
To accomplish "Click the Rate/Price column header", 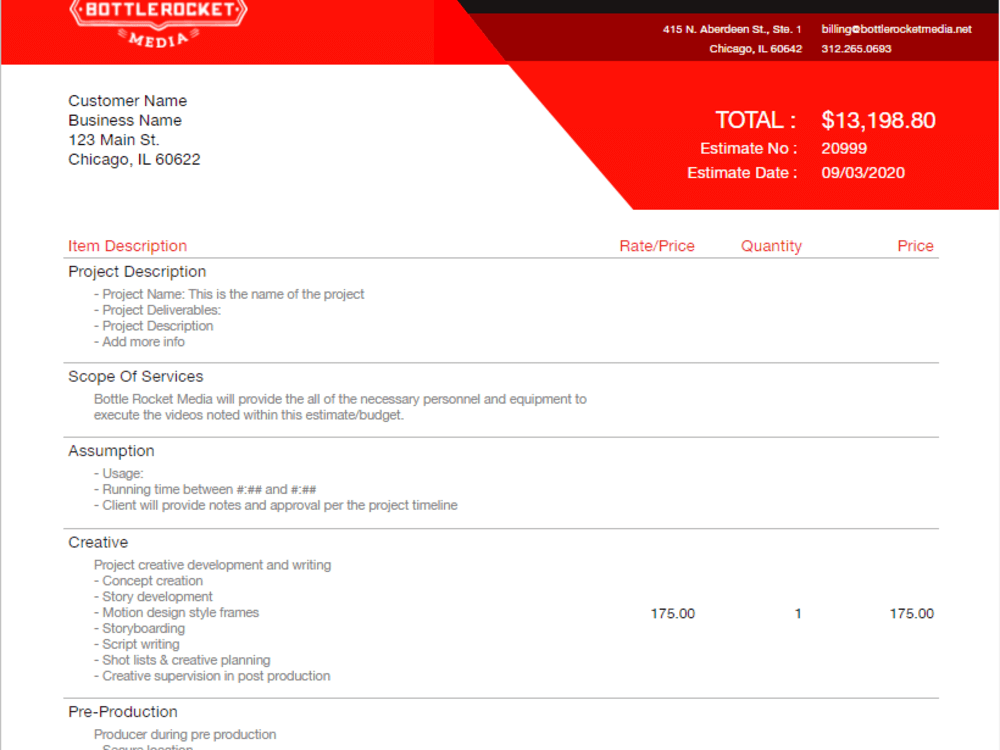I will 657,246.
